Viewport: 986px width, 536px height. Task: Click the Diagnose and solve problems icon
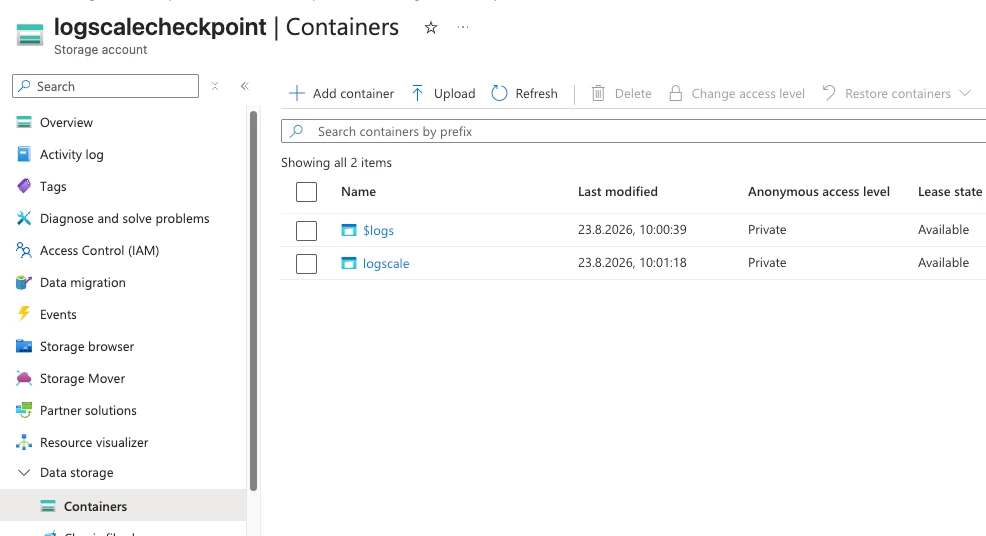[24, 218]
